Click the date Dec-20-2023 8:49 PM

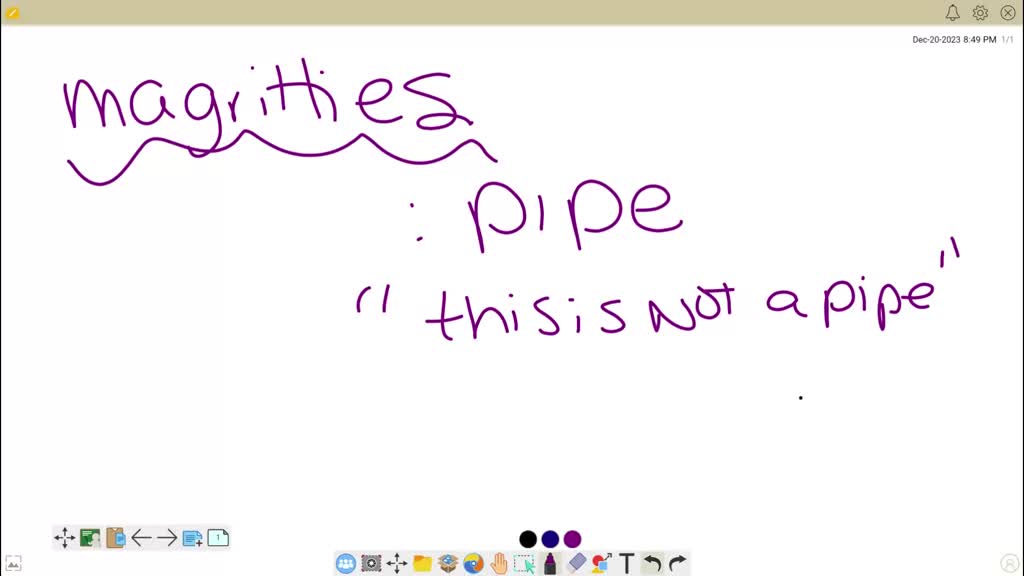tap(954, 40)
